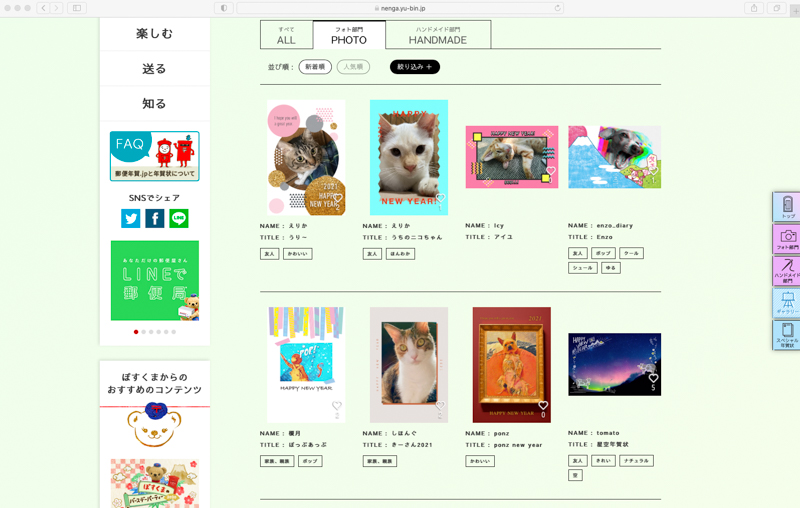Open the ponz new year thumbnail

pyautogui.click(x=512, y=365)
